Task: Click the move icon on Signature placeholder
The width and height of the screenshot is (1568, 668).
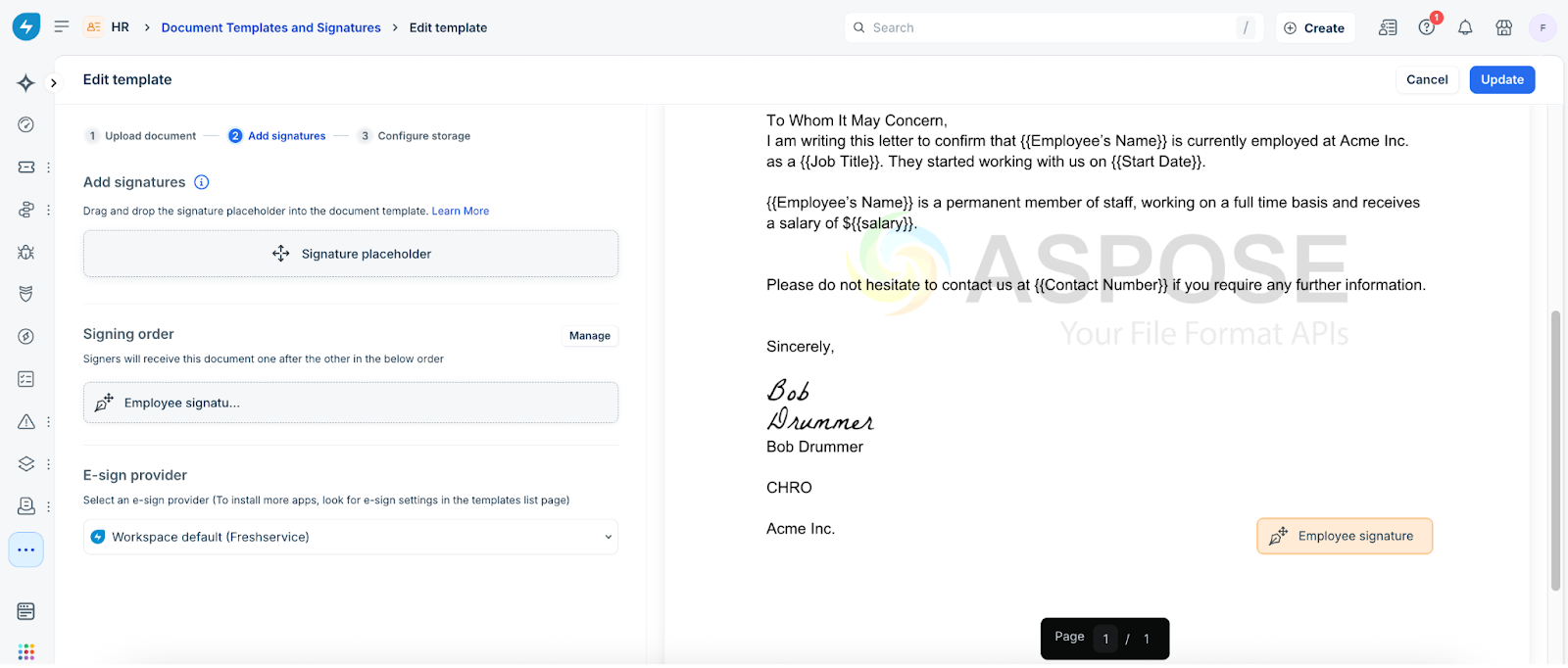Action: pos(281,254)
